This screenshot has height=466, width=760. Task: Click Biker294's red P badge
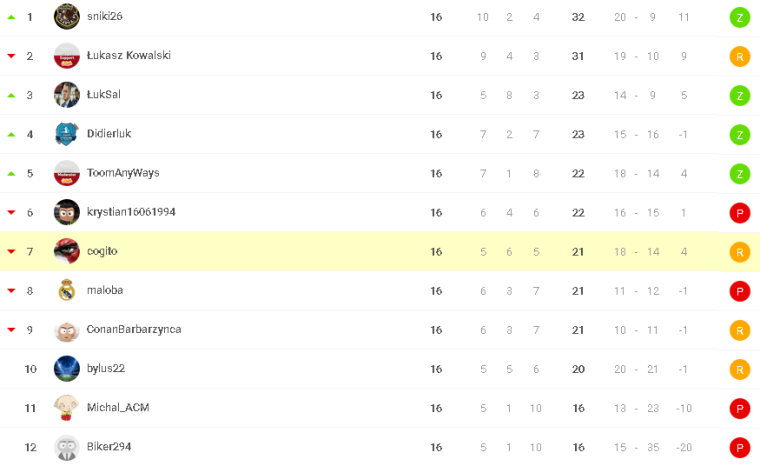(x=740, y=448)
